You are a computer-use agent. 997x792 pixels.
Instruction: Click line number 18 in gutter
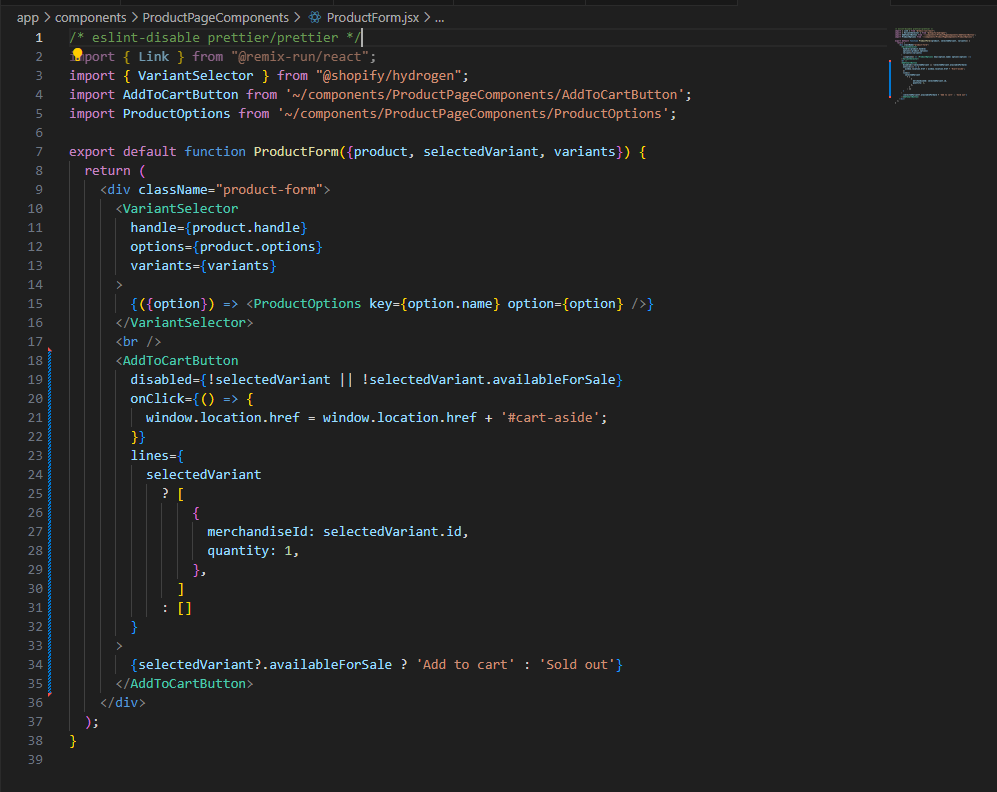(x=35, y=361)
